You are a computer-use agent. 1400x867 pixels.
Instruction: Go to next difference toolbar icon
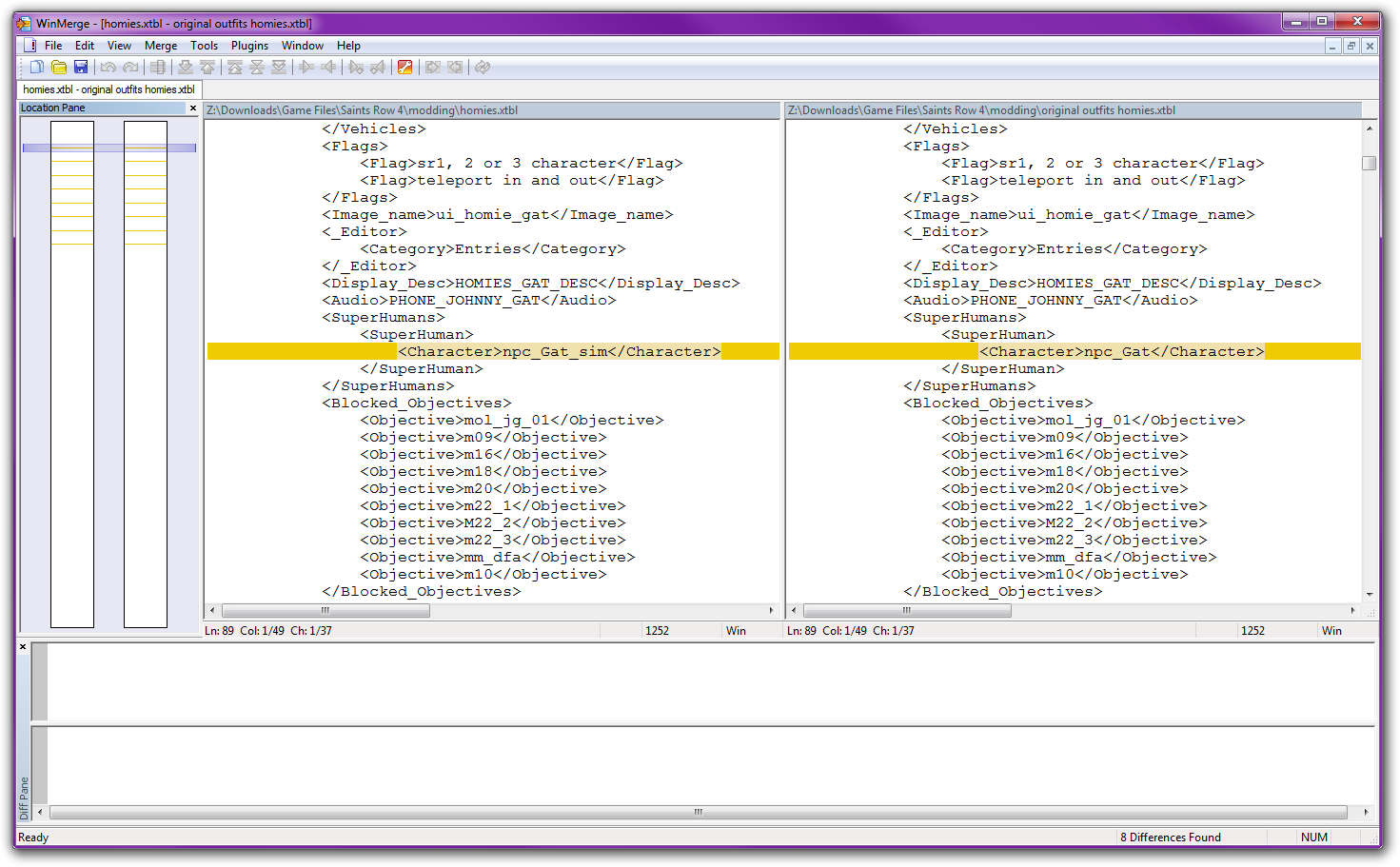point(186,67)
